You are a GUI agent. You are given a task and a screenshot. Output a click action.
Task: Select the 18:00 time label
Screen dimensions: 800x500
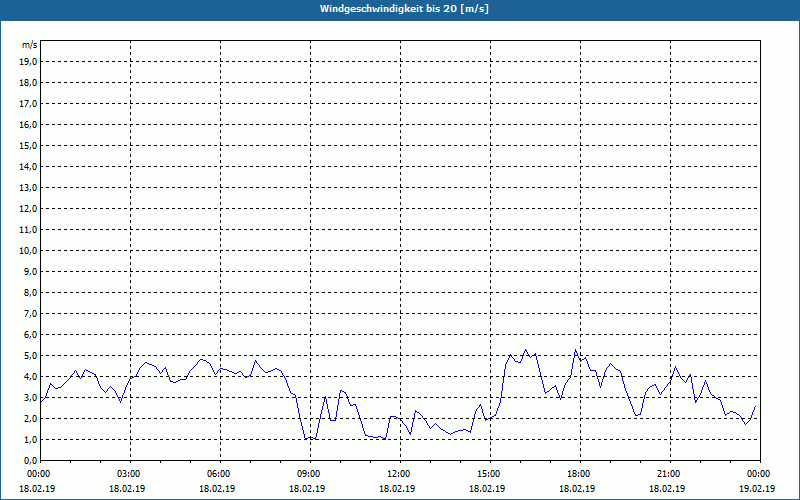tap(578, 474)
